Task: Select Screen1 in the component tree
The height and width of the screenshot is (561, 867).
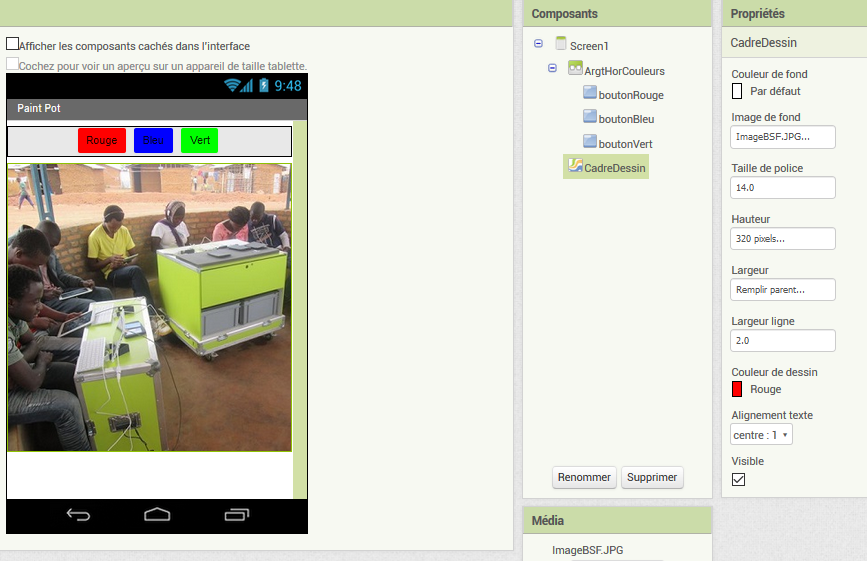Action: [x=589, y=46]
